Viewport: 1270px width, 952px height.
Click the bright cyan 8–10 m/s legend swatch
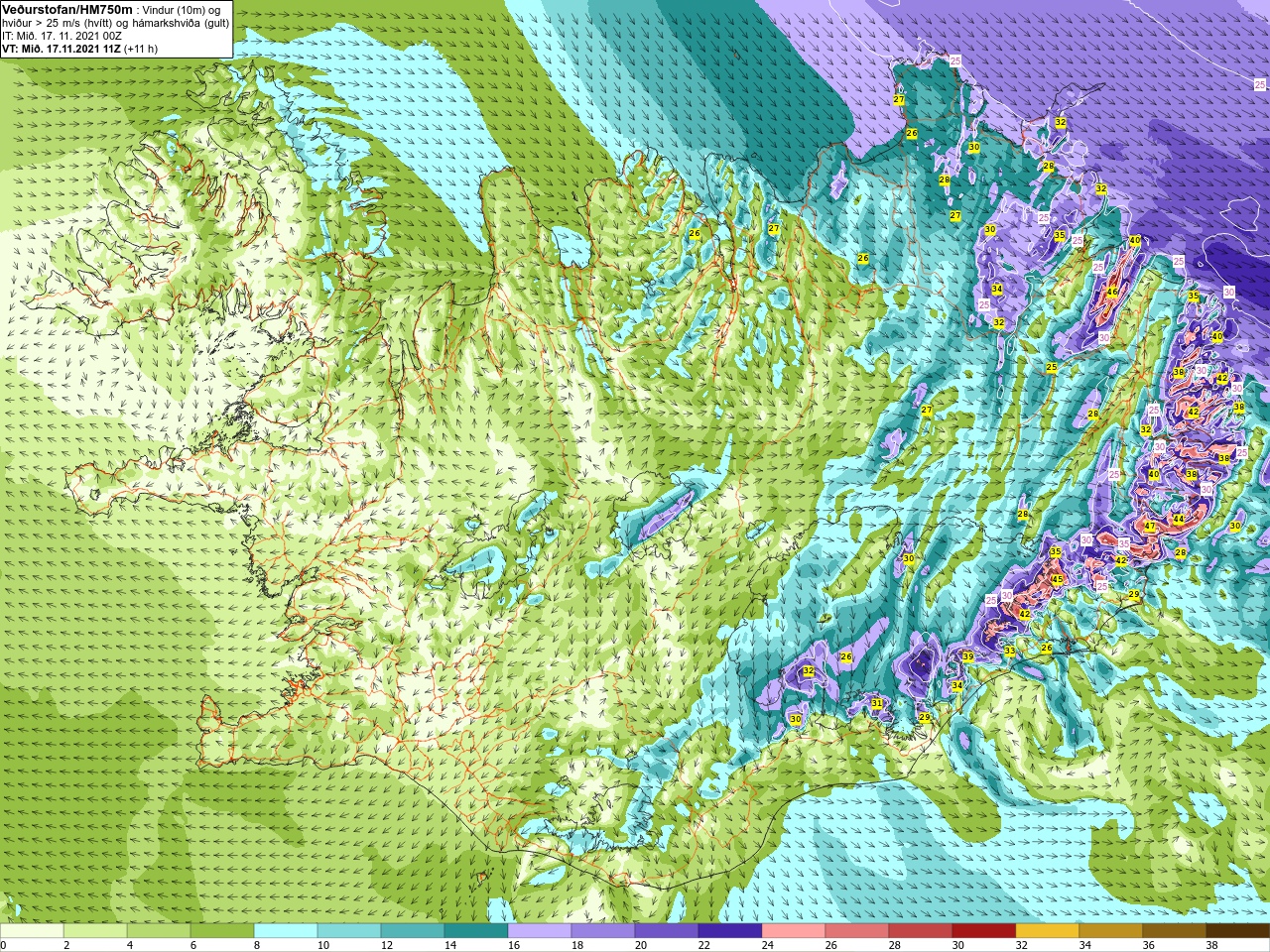(286, 931)
